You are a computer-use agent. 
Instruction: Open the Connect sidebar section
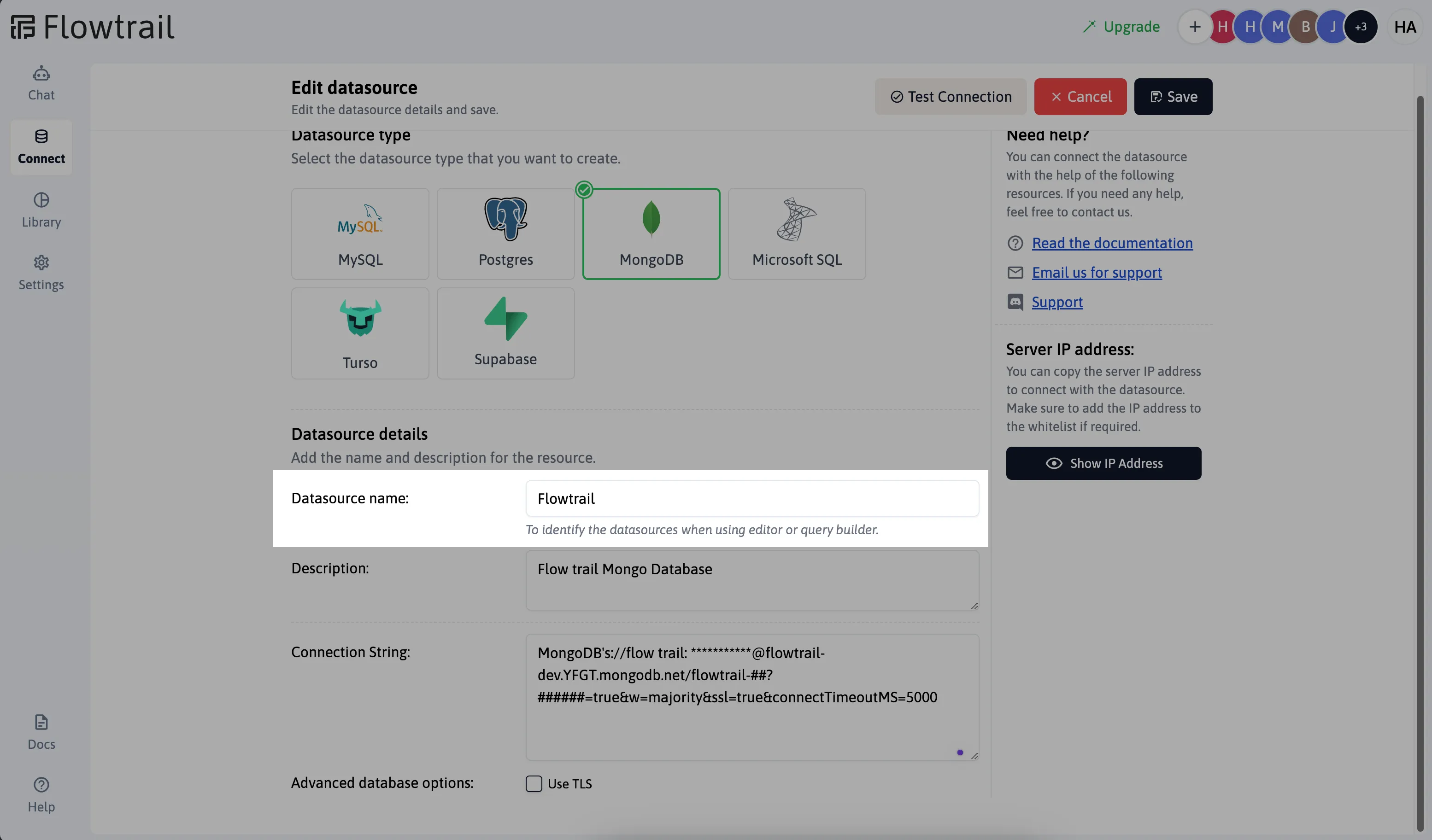click(x=41, y=147)
